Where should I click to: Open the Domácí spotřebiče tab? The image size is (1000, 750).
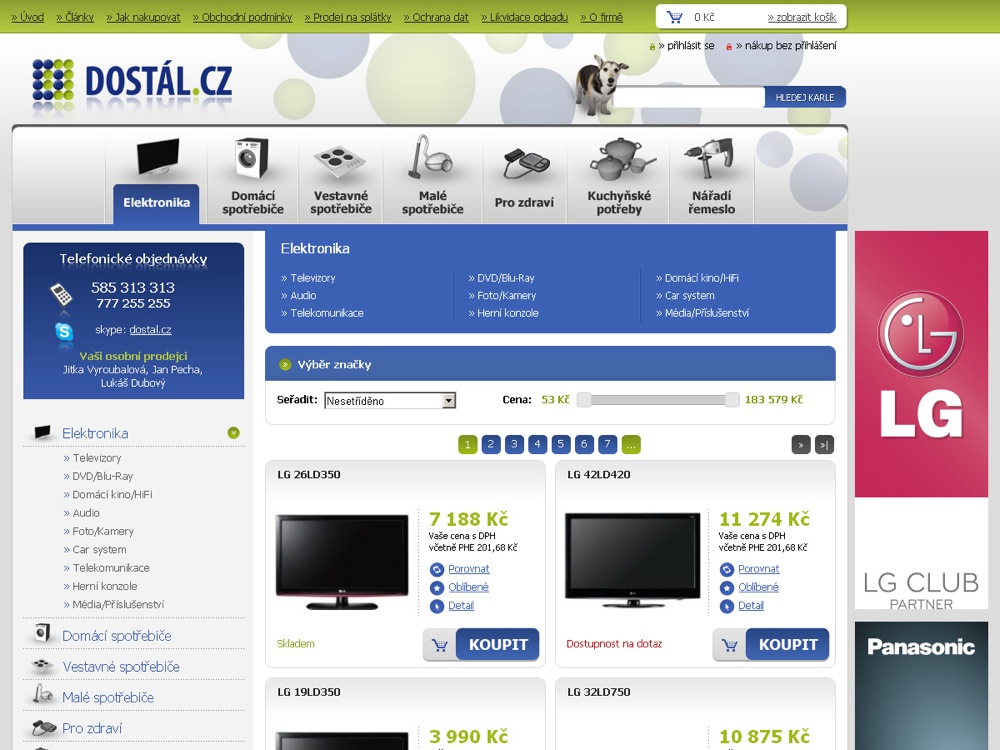pyautogui.click(x=253, y=203)
